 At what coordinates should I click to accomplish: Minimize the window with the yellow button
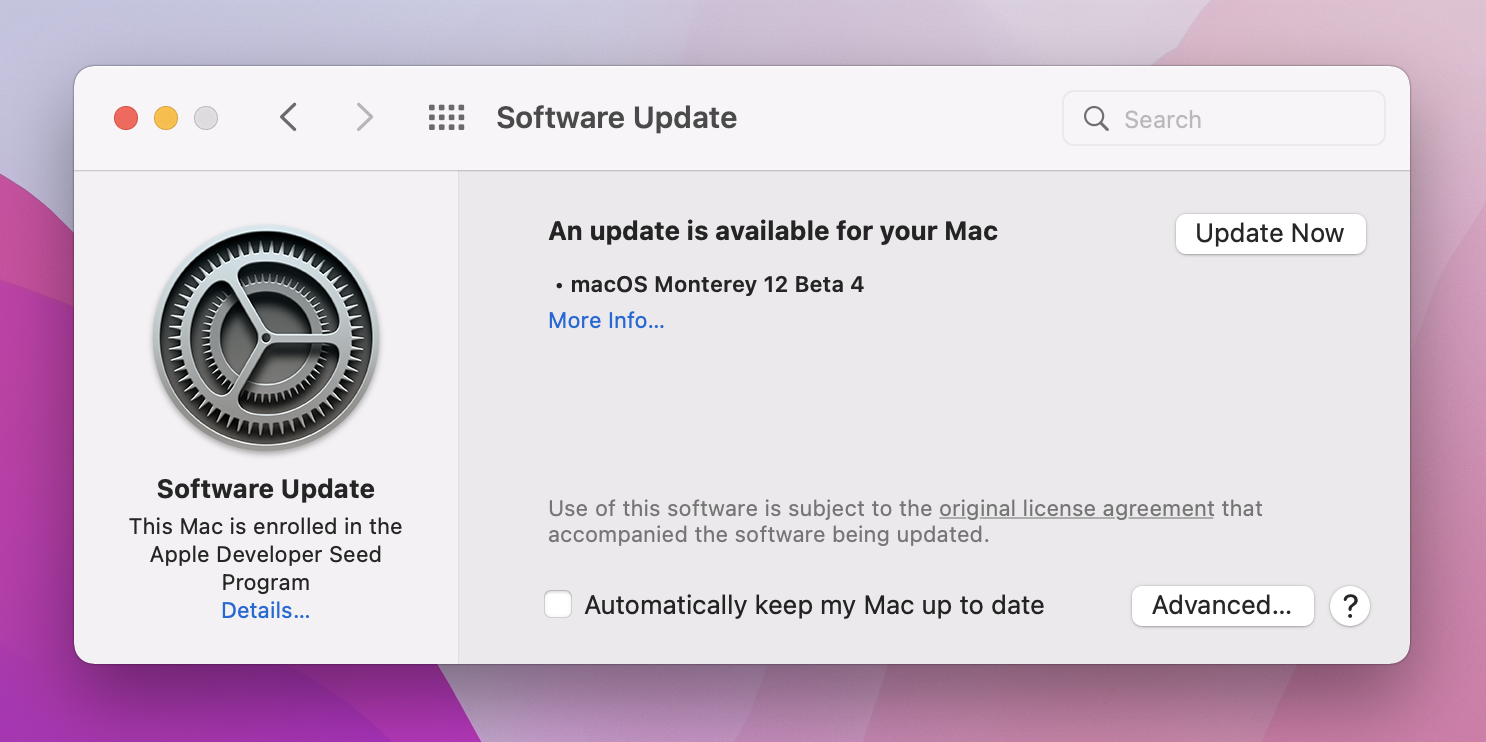(166, 118)
